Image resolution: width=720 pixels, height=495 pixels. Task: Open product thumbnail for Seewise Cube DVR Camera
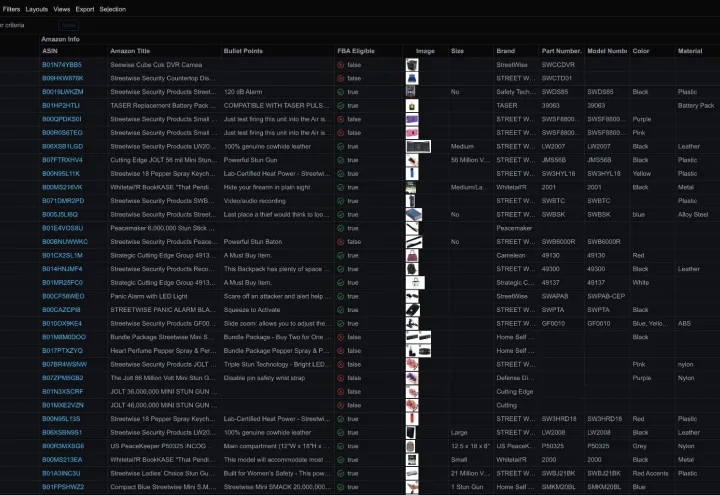click(x=412, y=65)
